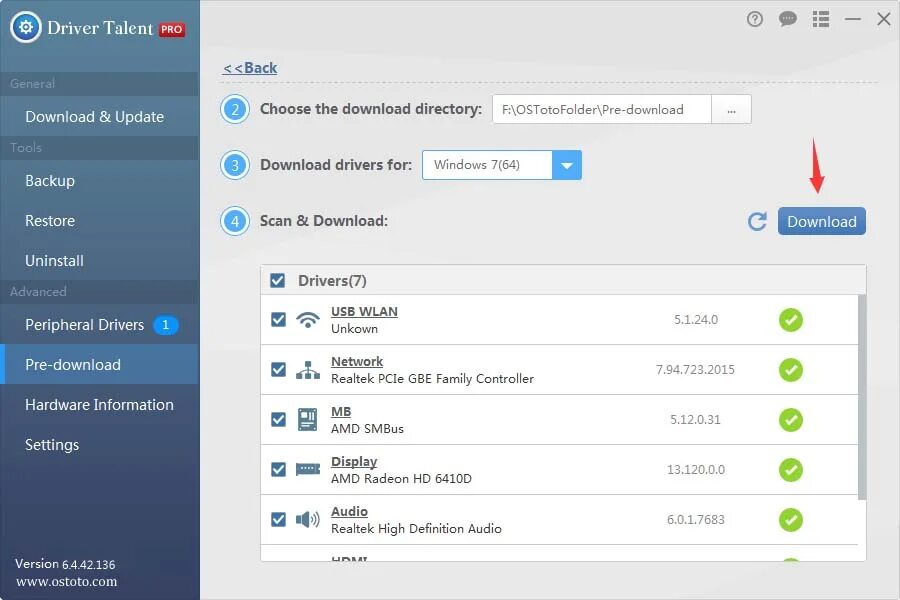Click the Audio speaker icon
The image size is (900, 600).
308,520
